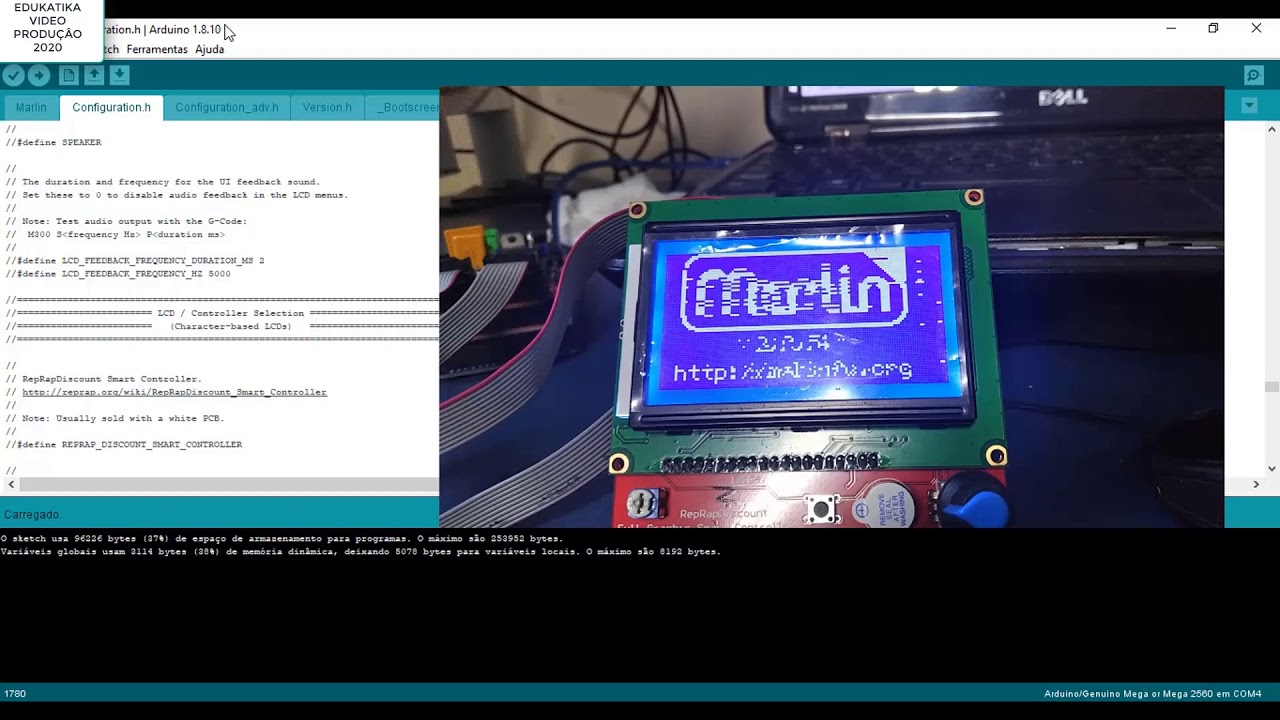Image resolution: width=1280 pixels, height=720 pixels.
Task: Click the Verify checkmark toolbar icon
Action: tap(13, 75)
